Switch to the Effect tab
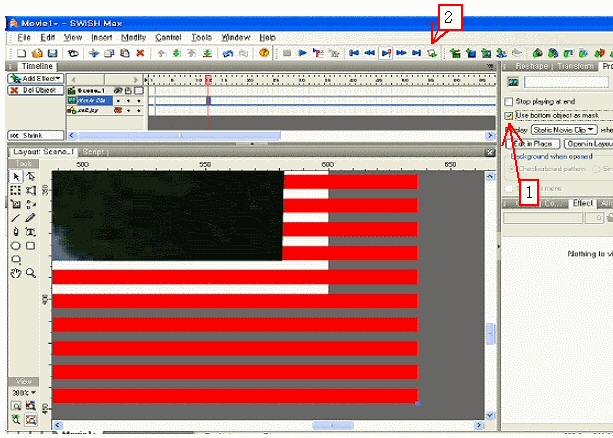Image resolution: width=613 pixels, height=438 pixels. tap(582, 203)
